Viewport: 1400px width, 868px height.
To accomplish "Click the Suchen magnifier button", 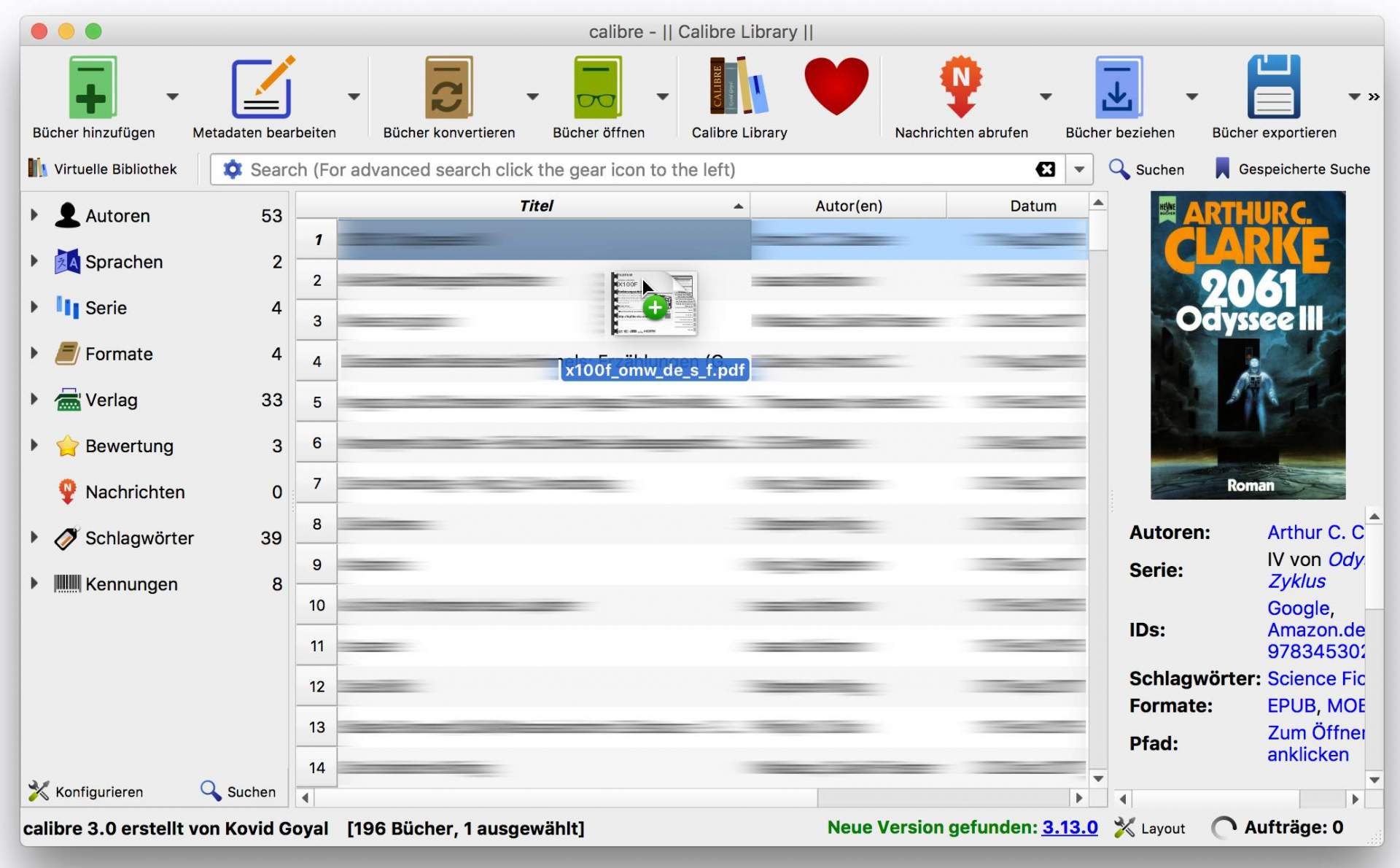I will (x=1146, y=169).
